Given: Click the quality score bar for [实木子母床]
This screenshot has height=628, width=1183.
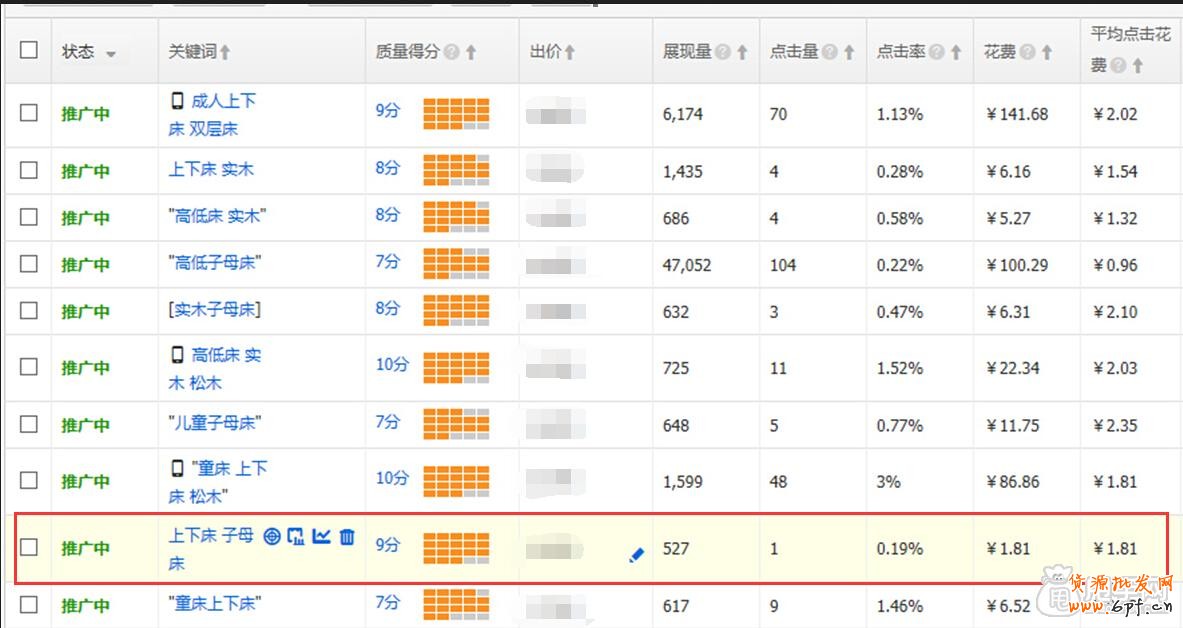Looking at the screenshot, I should (456, 311).
